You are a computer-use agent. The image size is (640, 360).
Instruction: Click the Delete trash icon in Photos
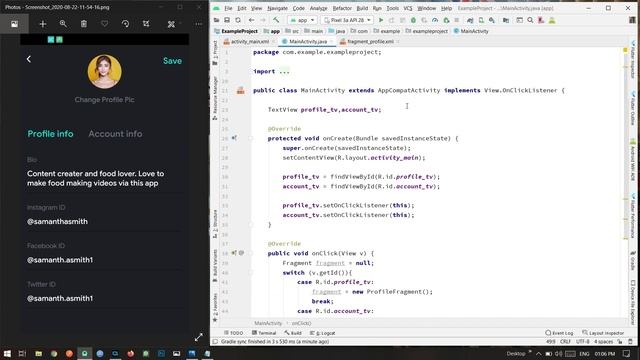[x=84, y=24]
